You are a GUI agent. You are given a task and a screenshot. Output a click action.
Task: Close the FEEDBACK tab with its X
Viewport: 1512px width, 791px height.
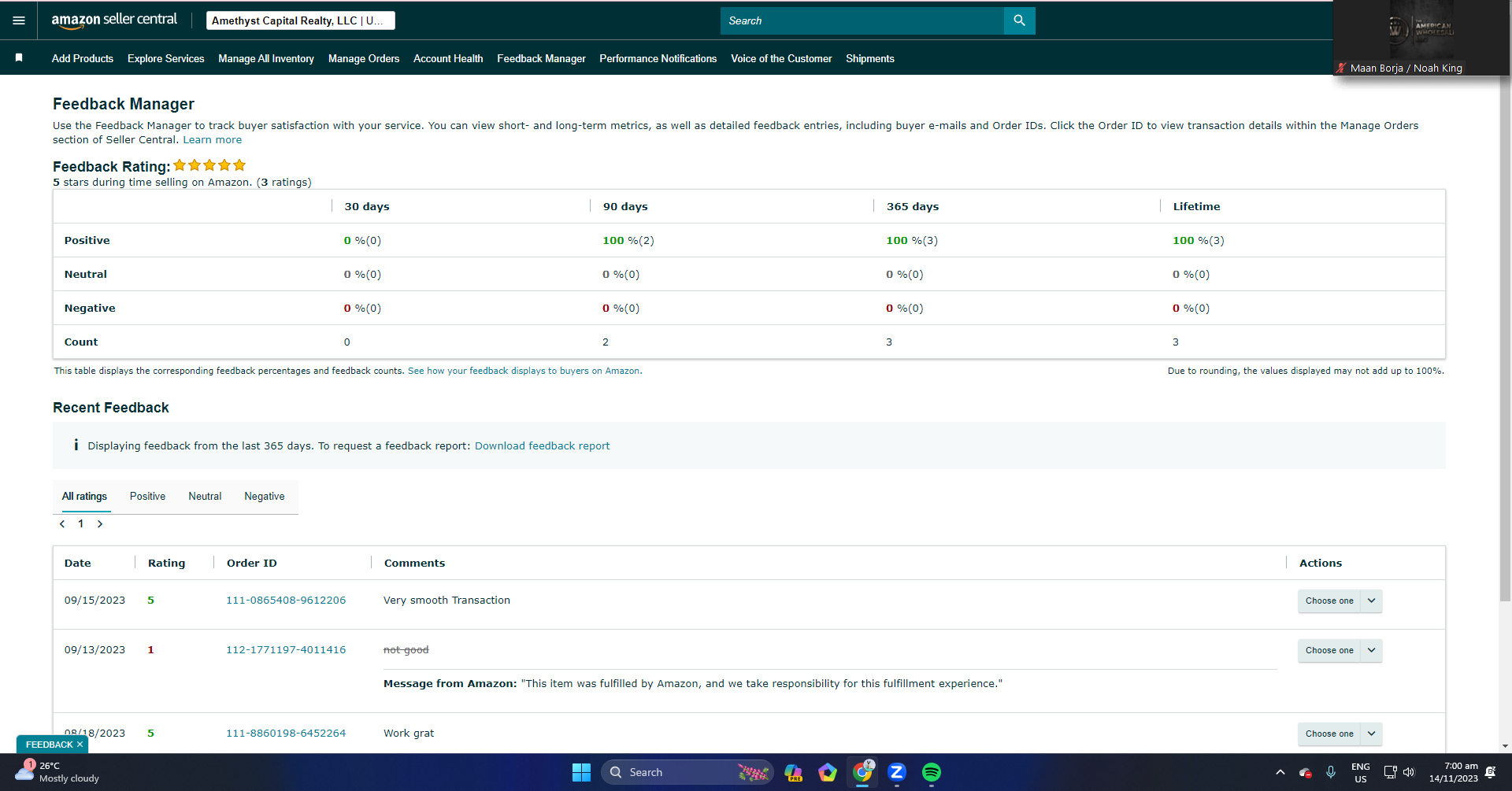pyautogui.click(x=80, y=745)
